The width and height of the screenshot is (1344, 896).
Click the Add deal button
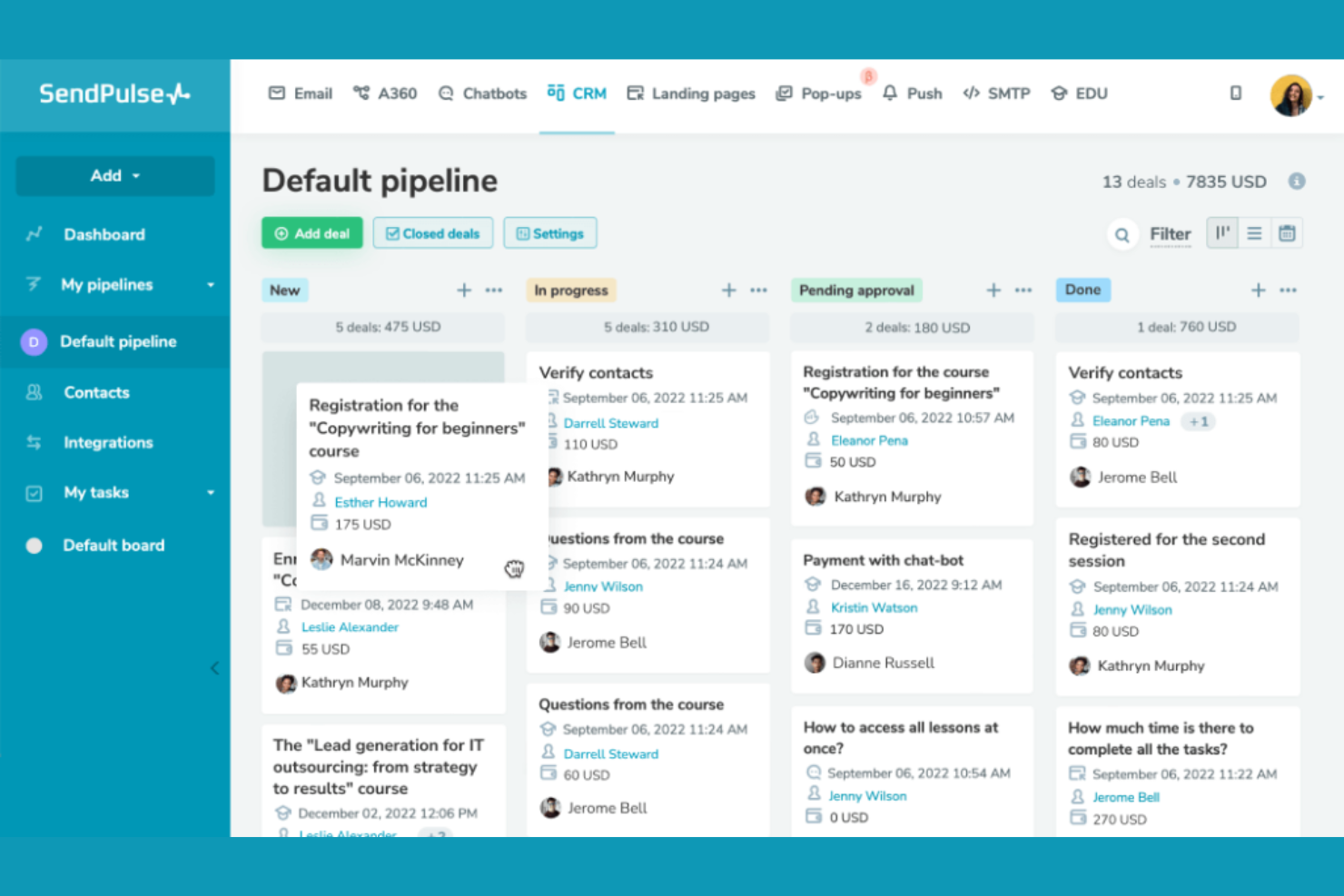point(312,233)
